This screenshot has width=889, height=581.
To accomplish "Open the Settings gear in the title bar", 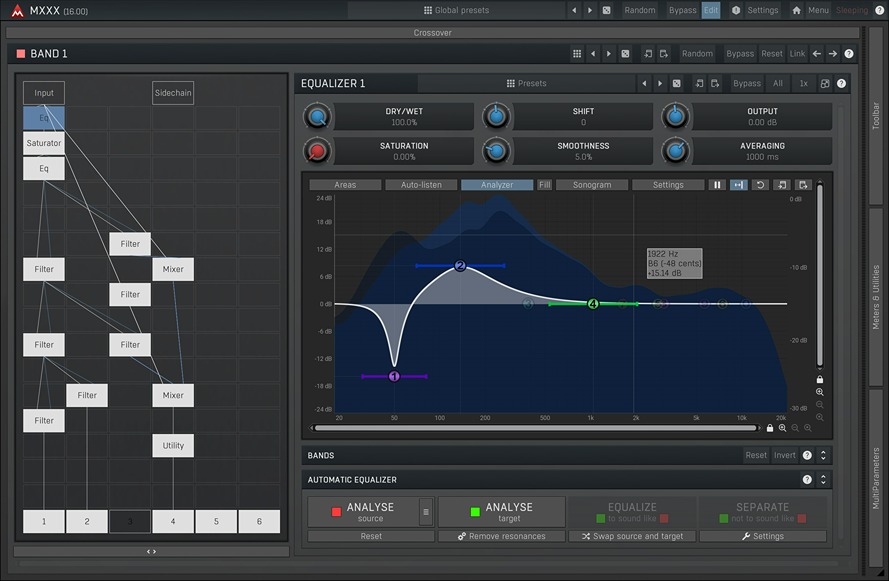I will [756, 9].
